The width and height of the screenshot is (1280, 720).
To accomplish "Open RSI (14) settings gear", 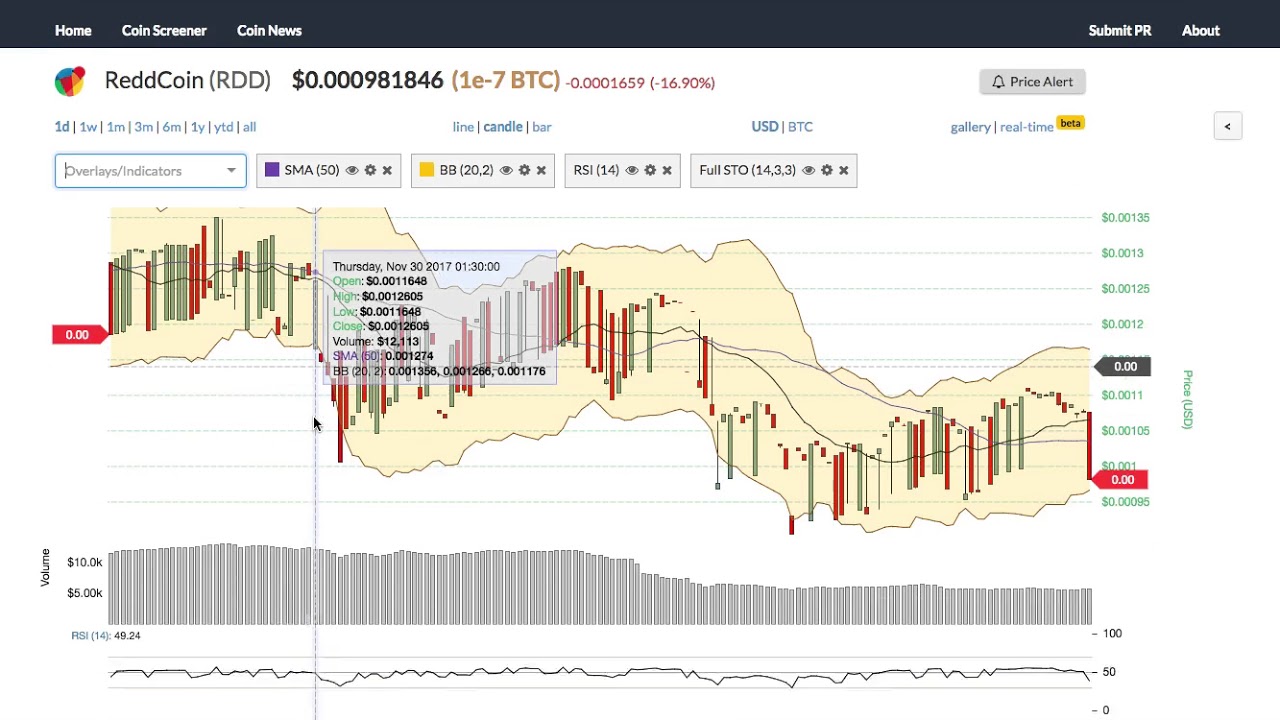I will (x=650, y=170).
